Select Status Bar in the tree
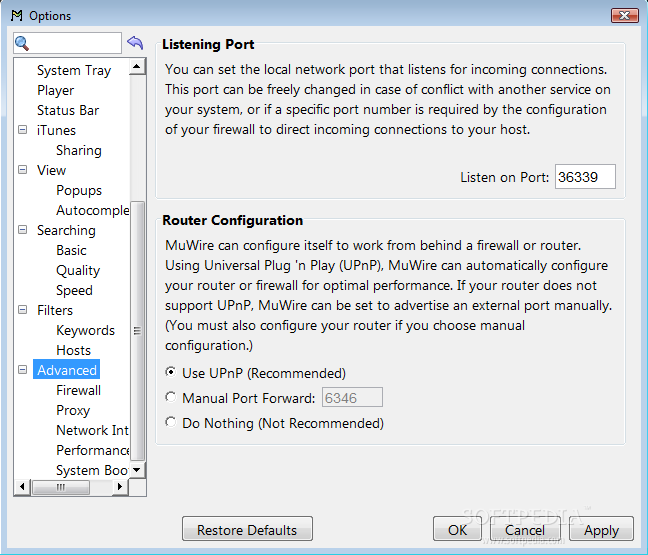Viewport: 648px width, 555px height. click(x=68, y=110)
